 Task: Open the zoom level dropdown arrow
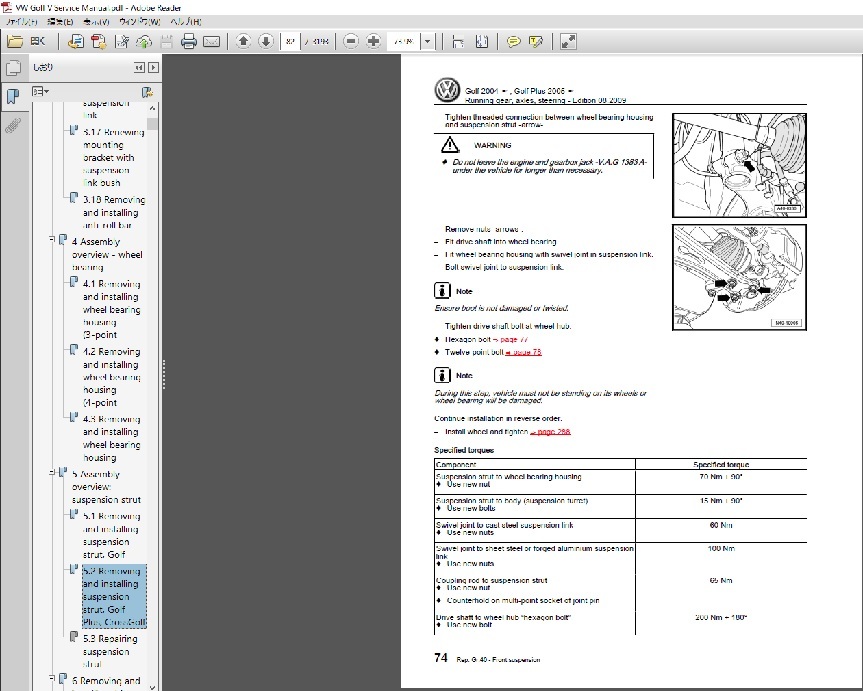pyautogui.click(x=428, y=41)
